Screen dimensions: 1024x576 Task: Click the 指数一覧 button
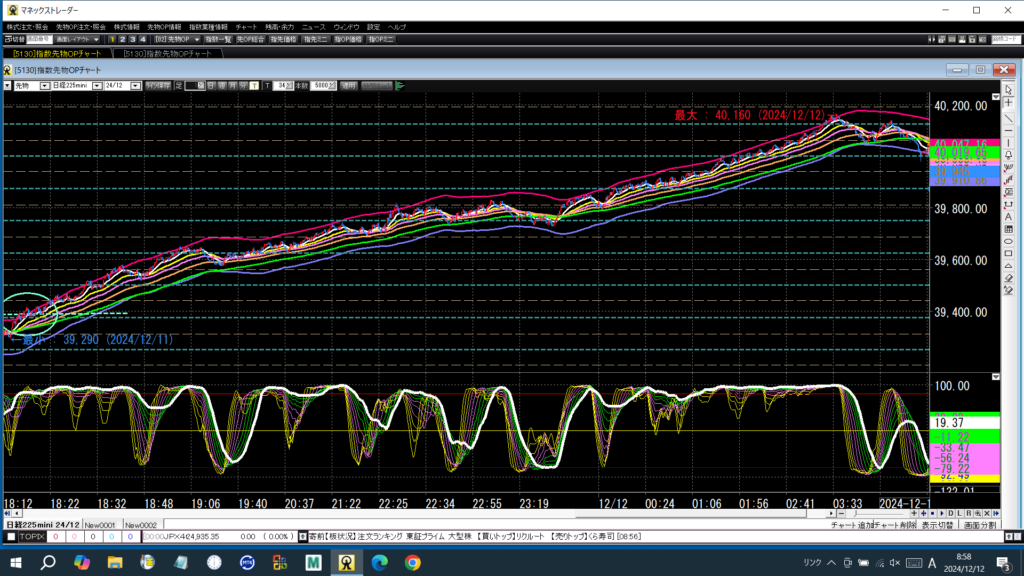tap(218, 39)
